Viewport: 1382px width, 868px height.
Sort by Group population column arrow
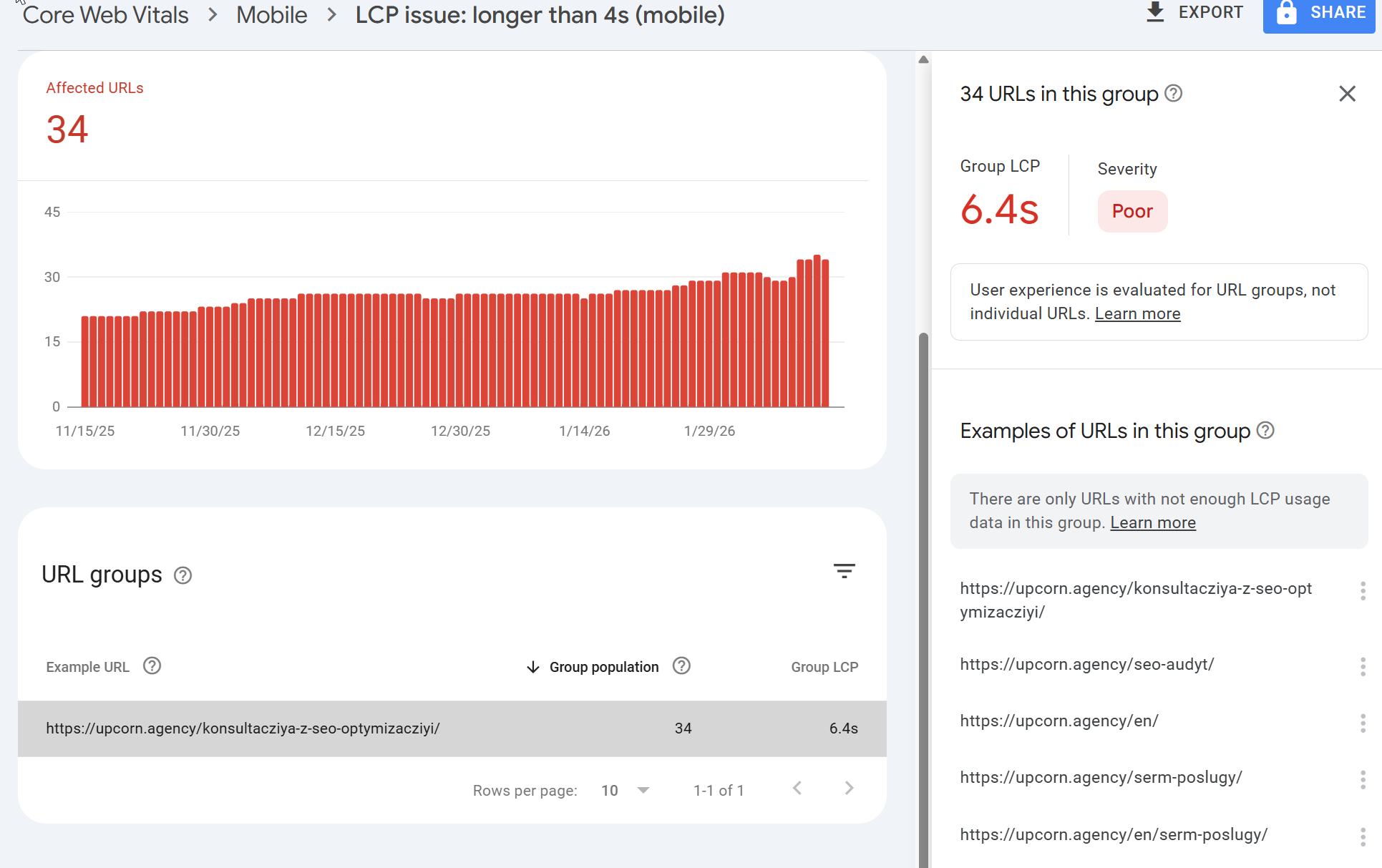(x=532, y=667)
